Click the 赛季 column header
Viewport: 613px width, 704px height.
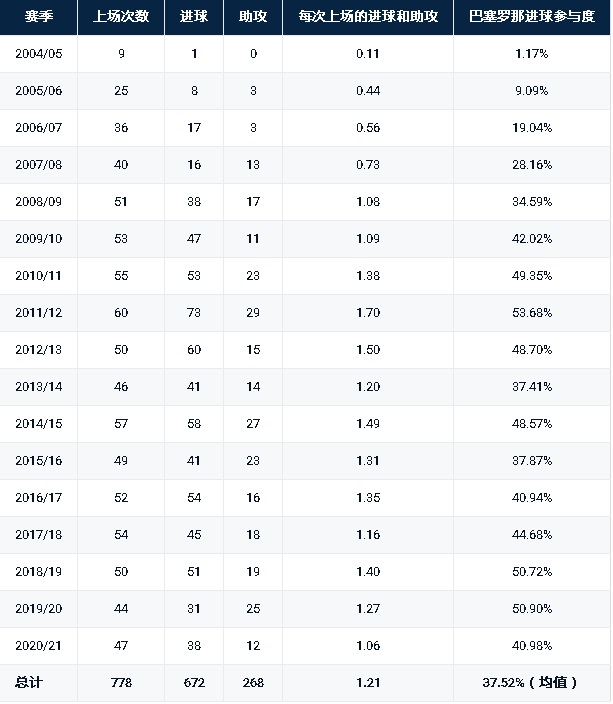pyautogui.click(x=39, y=17)
